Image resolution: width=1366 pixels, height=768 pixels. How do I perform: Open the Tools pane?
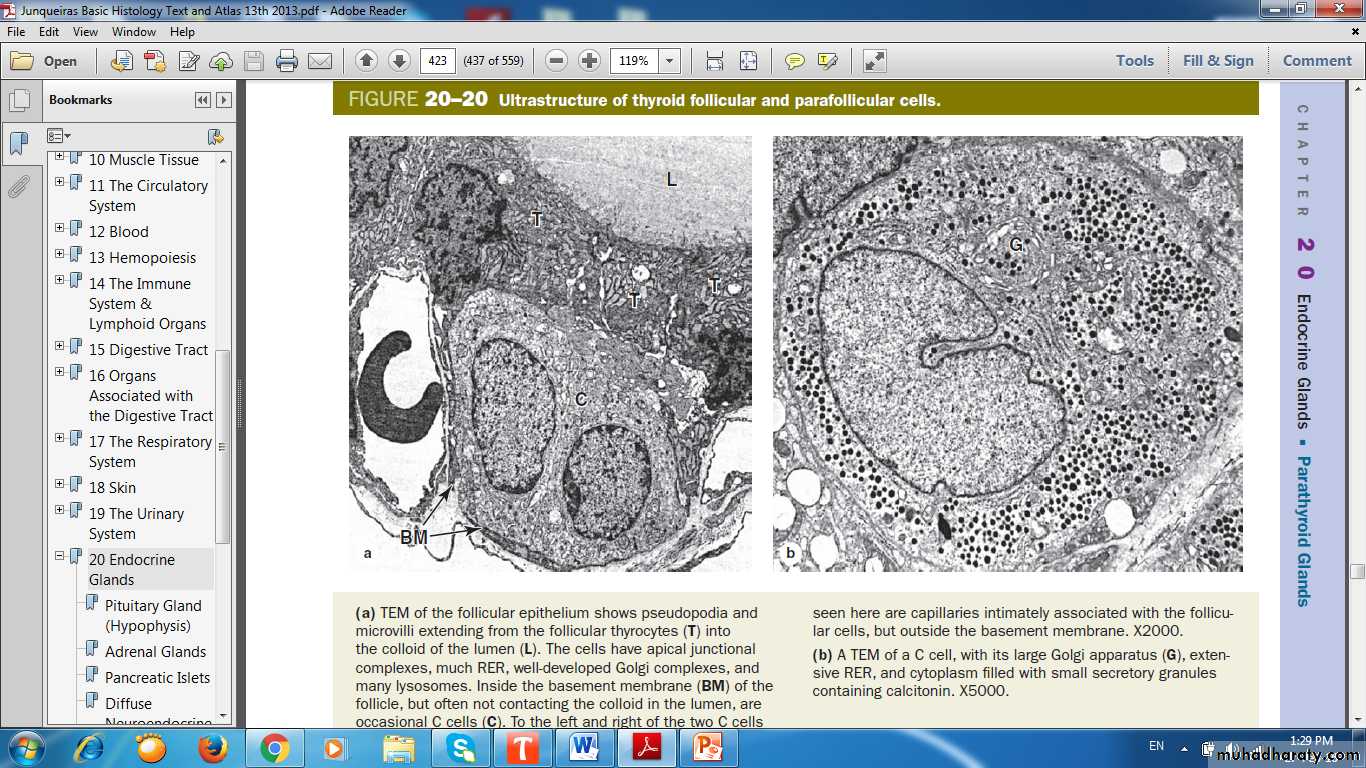point(1134,61)
